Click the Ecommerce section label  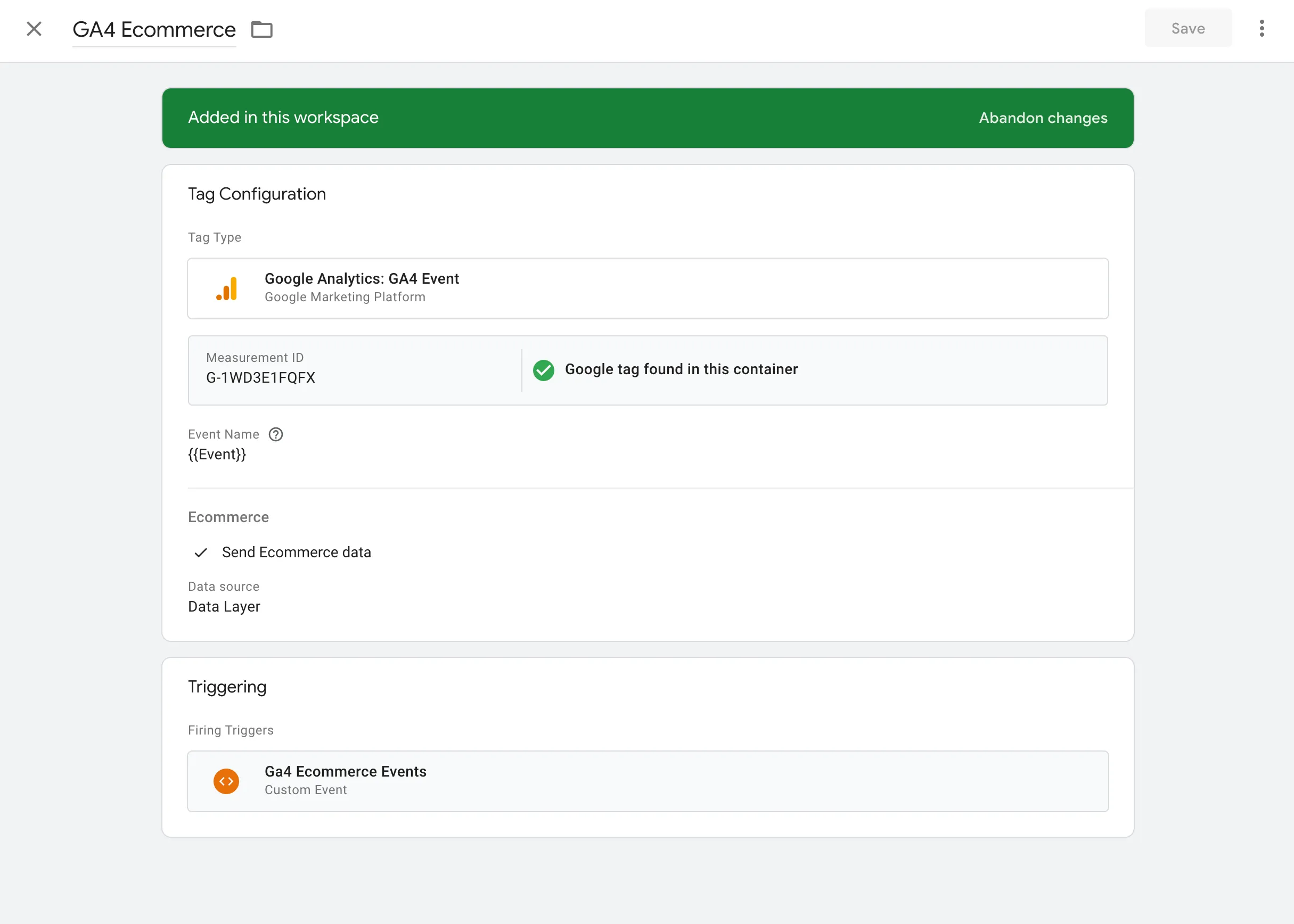pos(228,517)
